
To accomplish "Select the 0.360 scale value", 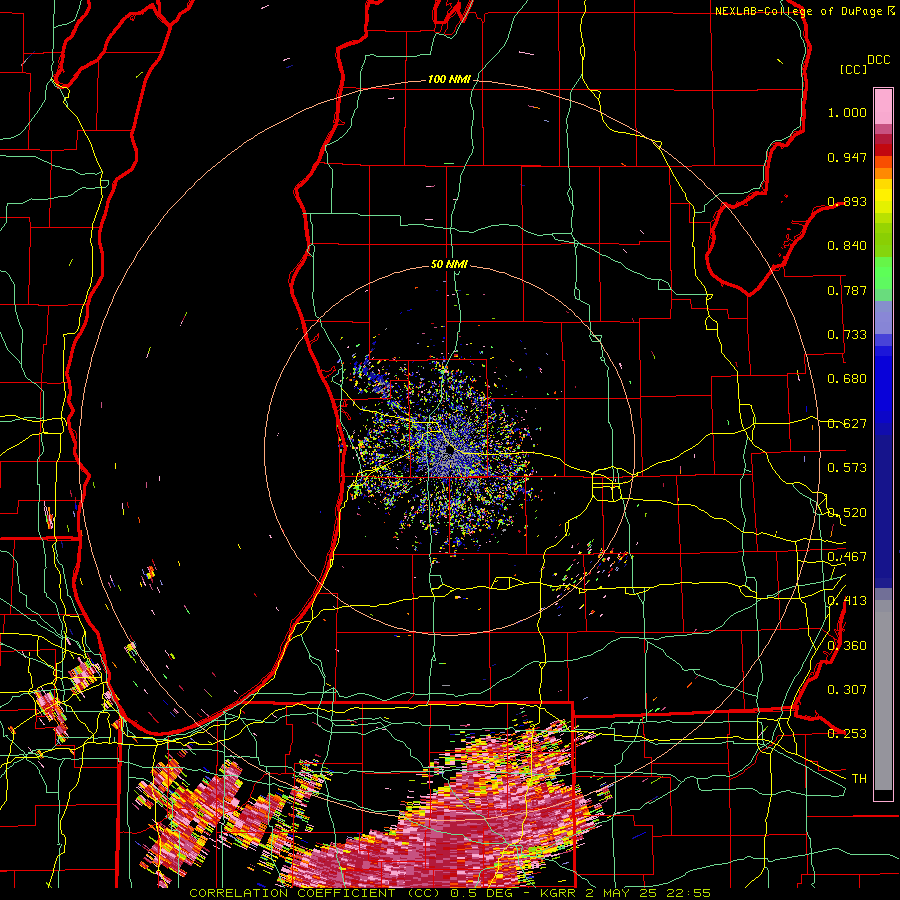I will coord(847,646).
